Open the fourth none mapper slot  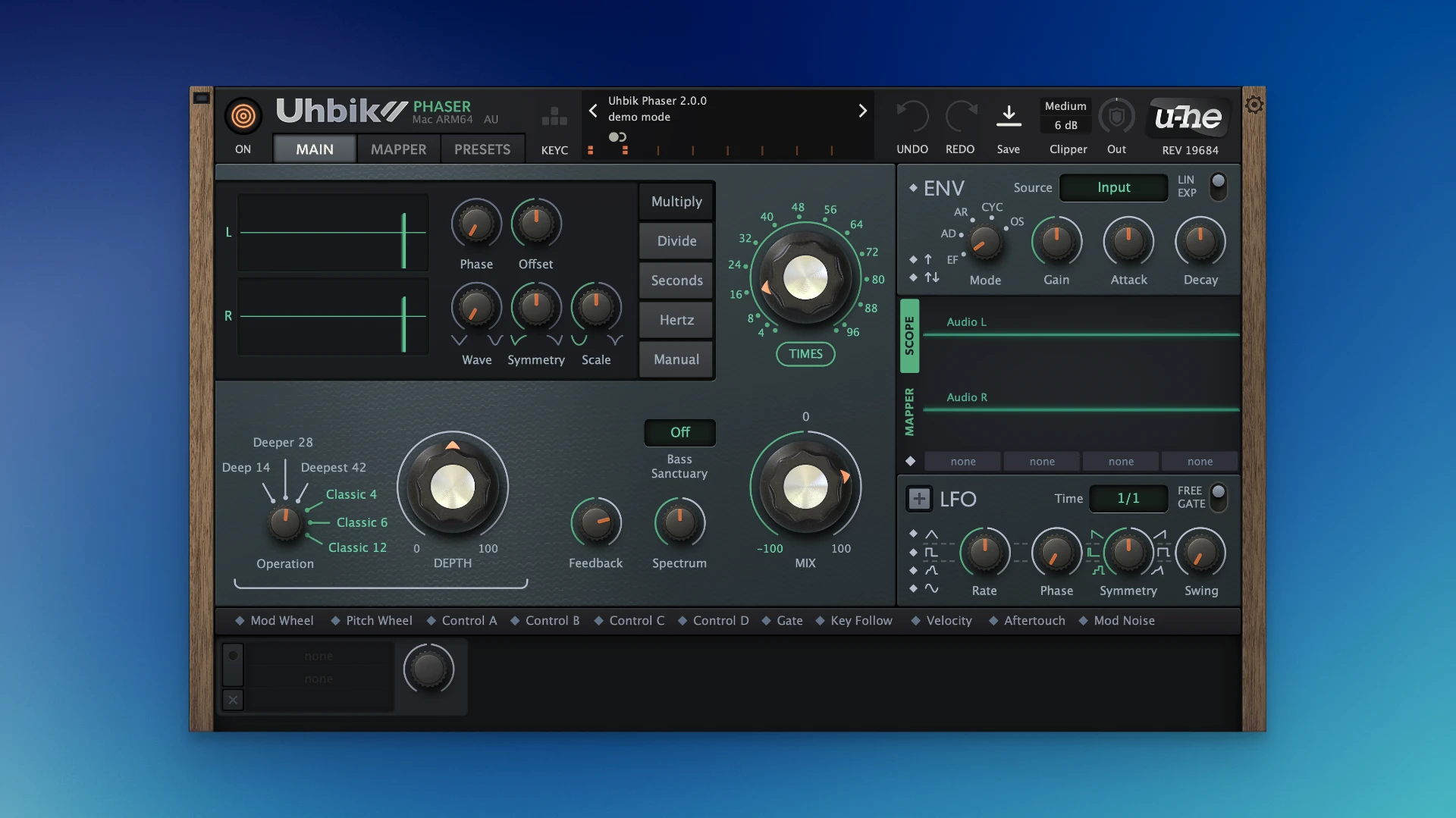click(x=1200, y=461)
